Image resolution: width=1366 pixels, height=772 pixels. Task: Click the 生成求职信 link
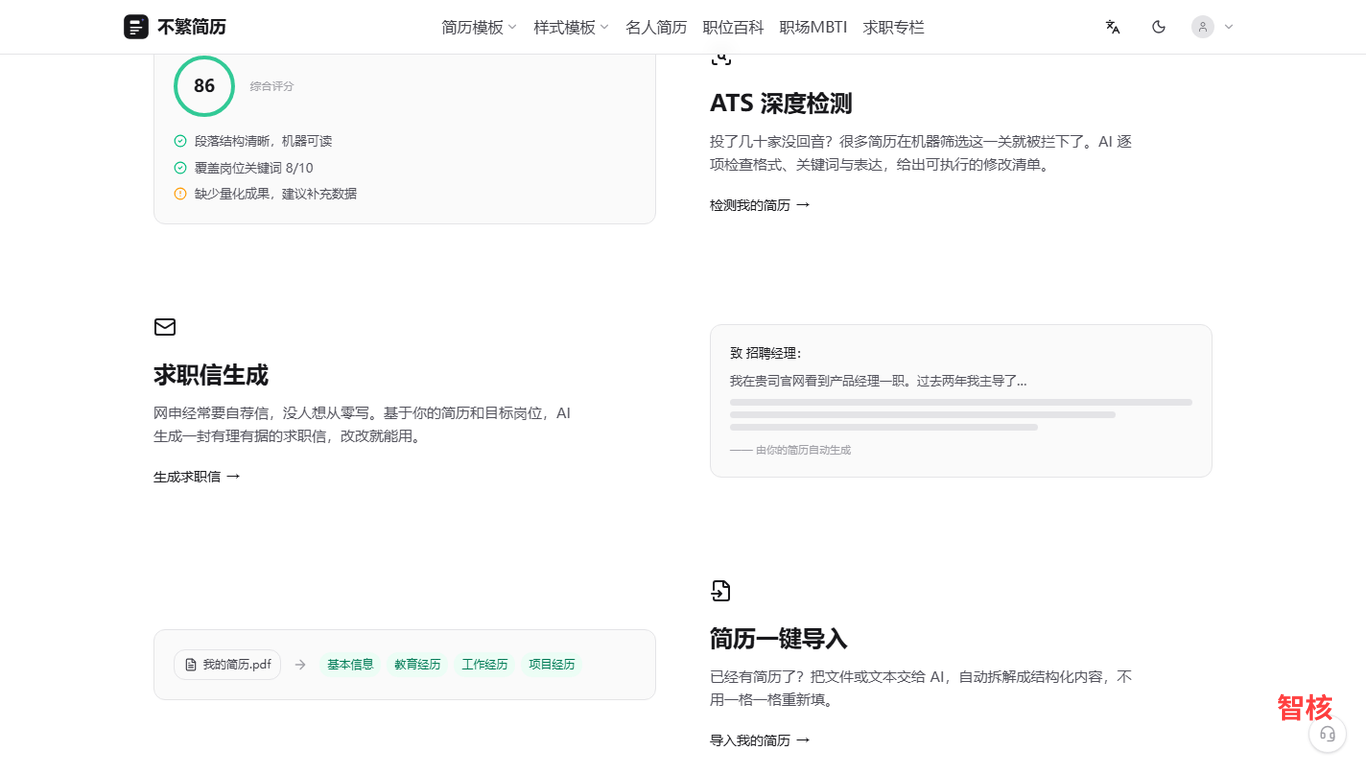coord(197,477)
